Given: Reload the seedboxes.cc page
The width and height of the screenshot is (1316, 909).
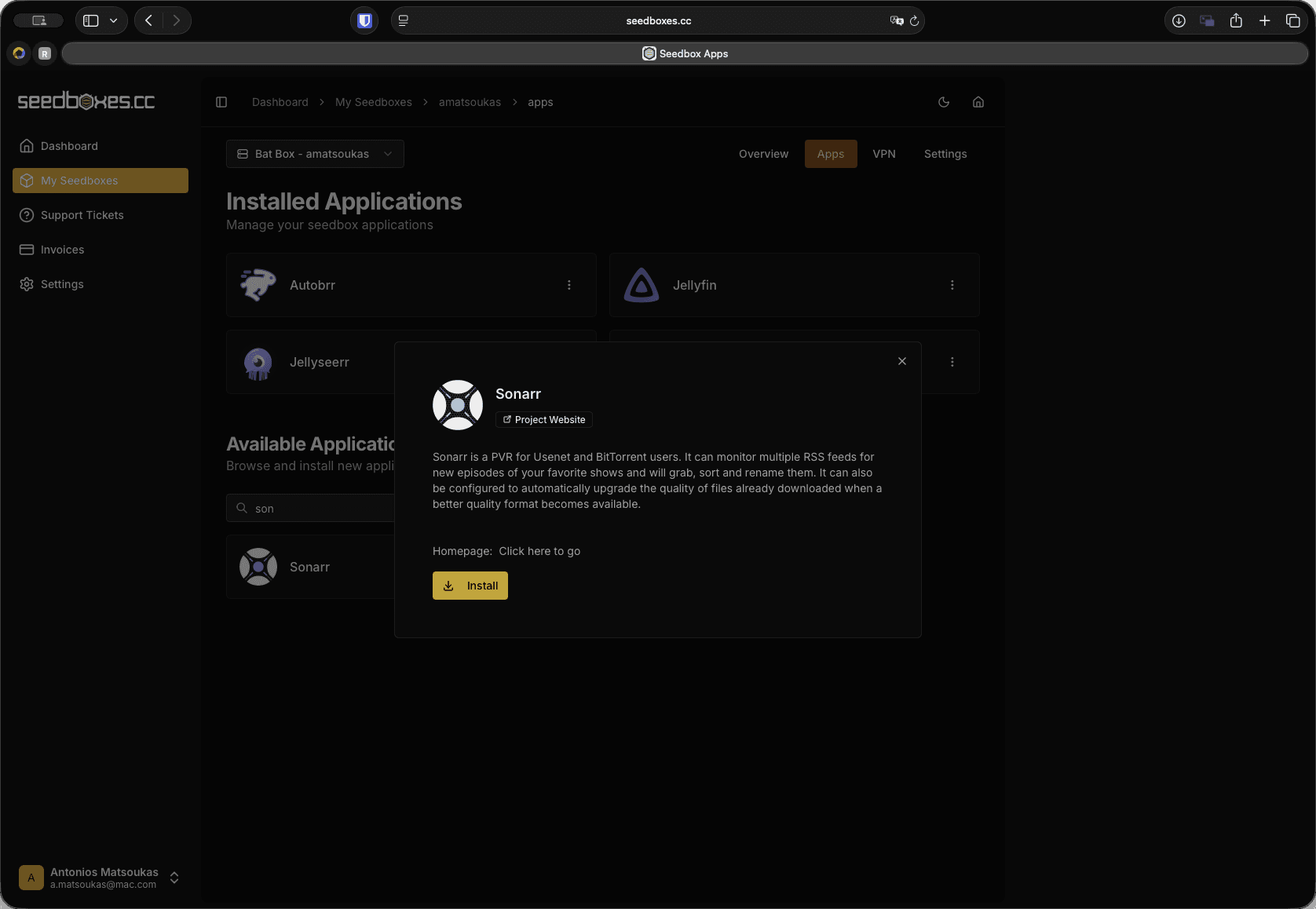Looking at the screenshot, I should coord(914,20).
